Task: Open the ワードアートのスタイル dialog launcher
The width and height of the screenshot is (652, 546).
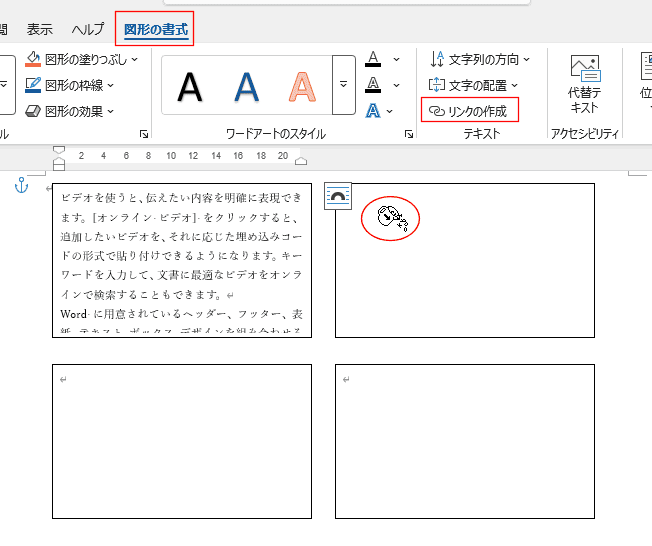Action: (x=408, y=134)
